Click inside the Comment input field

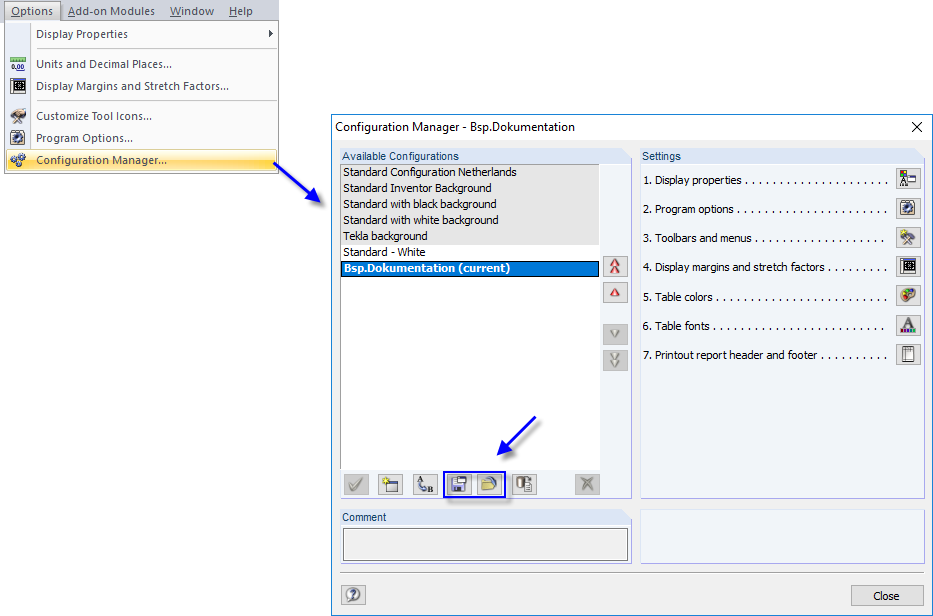pos(485,544)
